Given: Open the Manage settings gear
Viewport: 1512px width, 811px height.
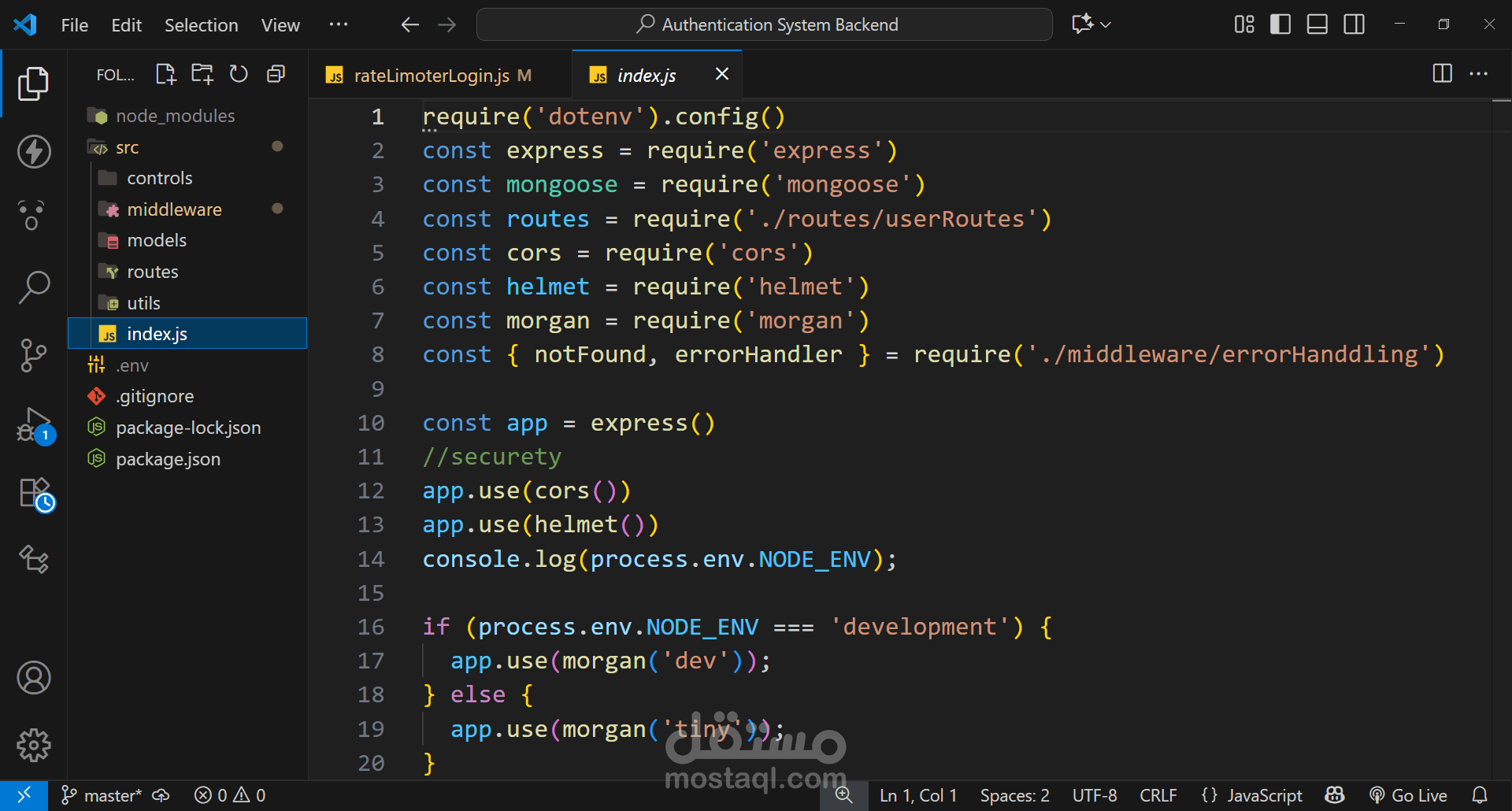Looking at the screenshot, I should pyautogui.click(x=34, y=745).
